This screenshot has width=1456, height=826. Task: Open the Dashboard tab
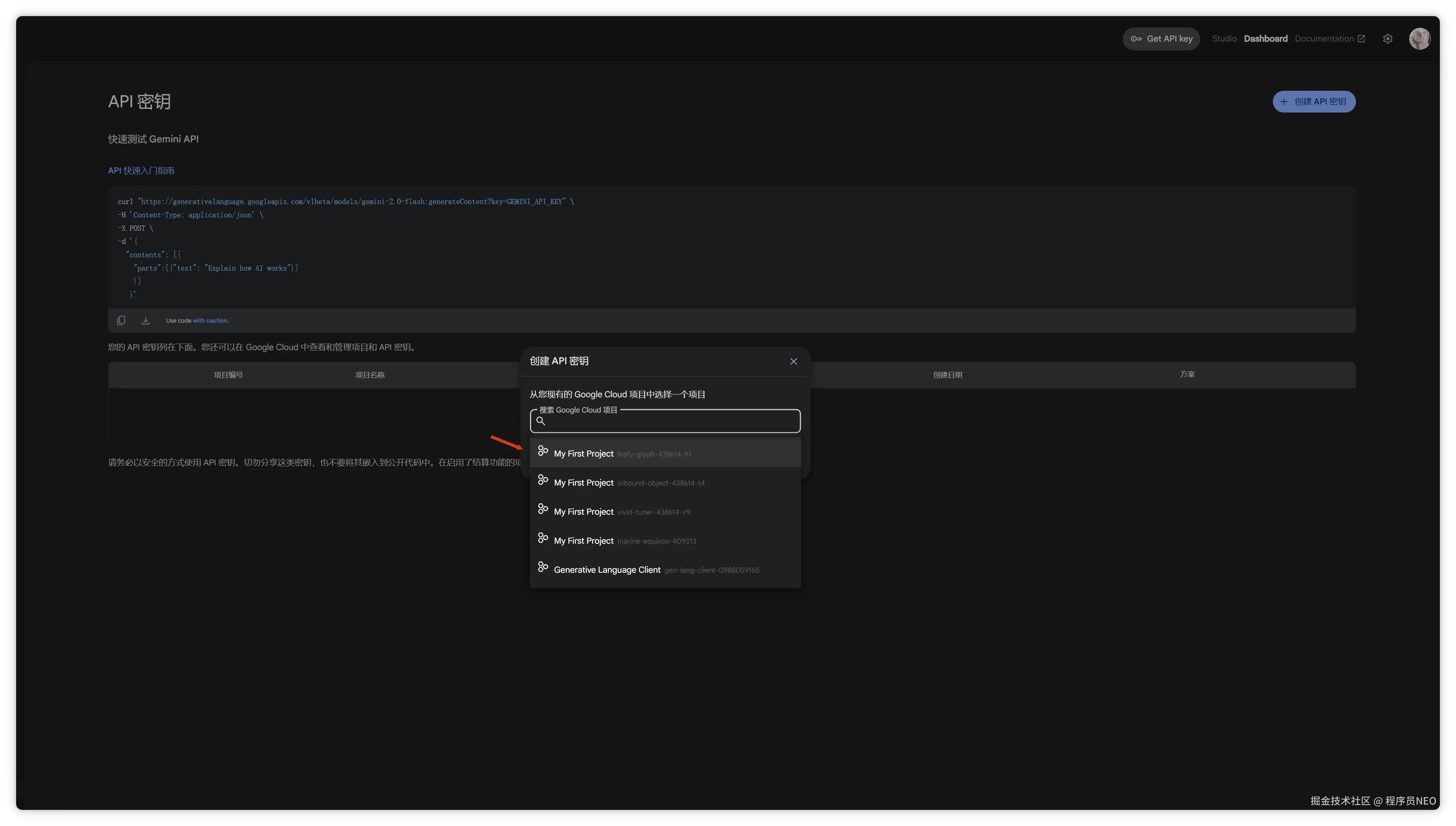(1265, 39)
